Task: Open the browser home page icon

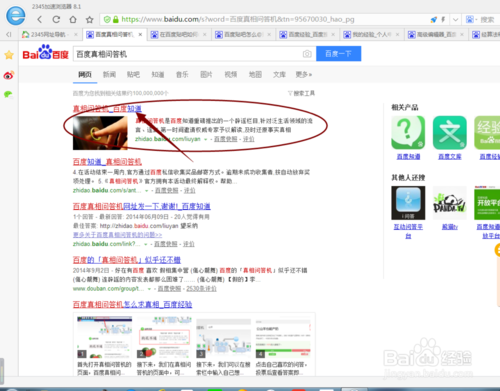Action: click(x=73, y=19)
